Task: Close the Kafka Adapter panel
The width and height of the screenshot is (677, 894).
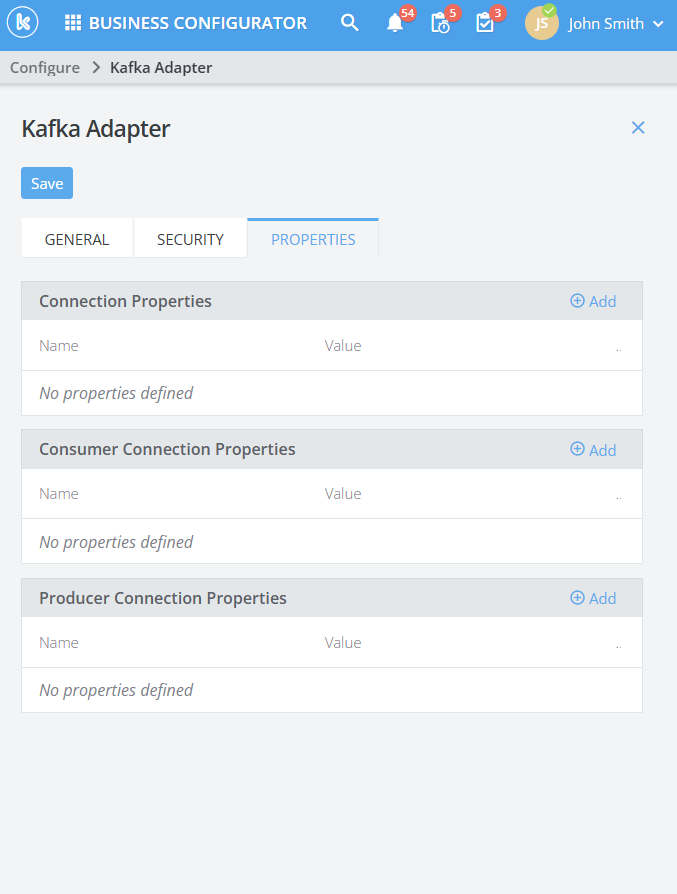Action: (638, 127)
